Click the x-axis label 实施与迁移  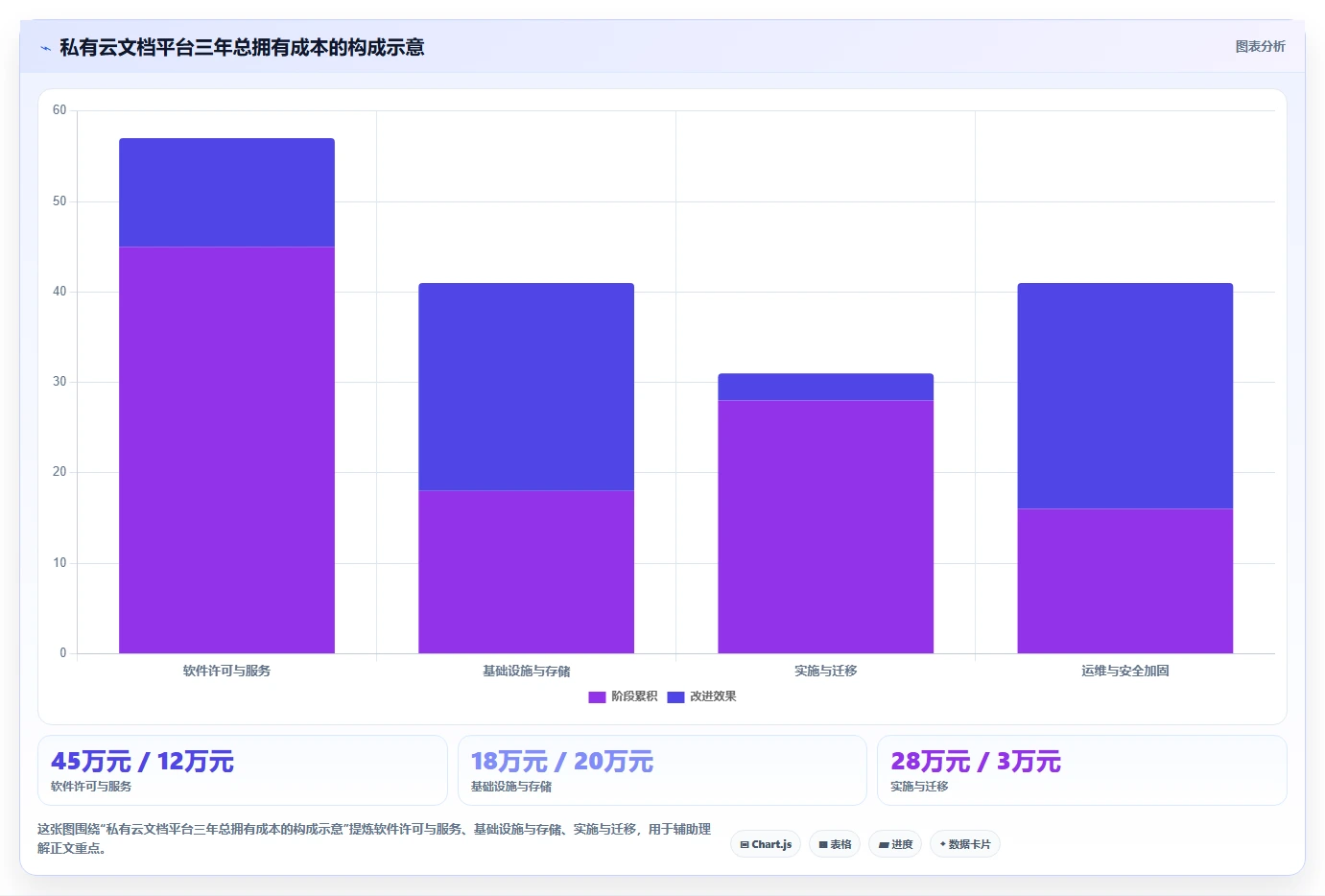825,671
